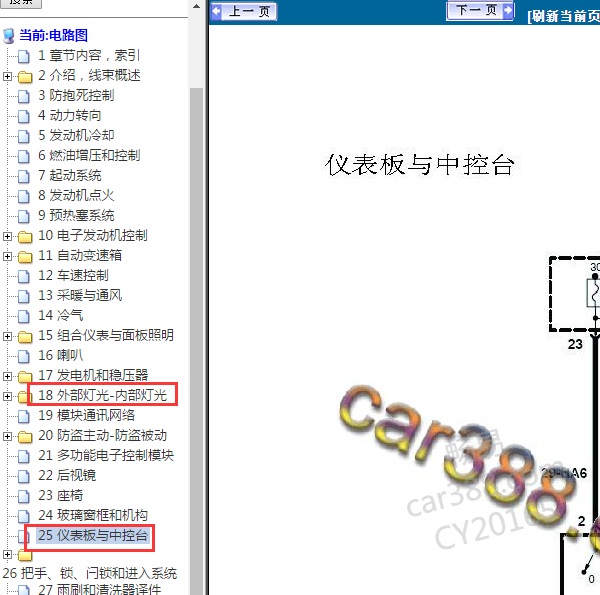The image size is (600, 595).
Task: Click the page icon beside 12 车速控制
Action: (24, 276)
